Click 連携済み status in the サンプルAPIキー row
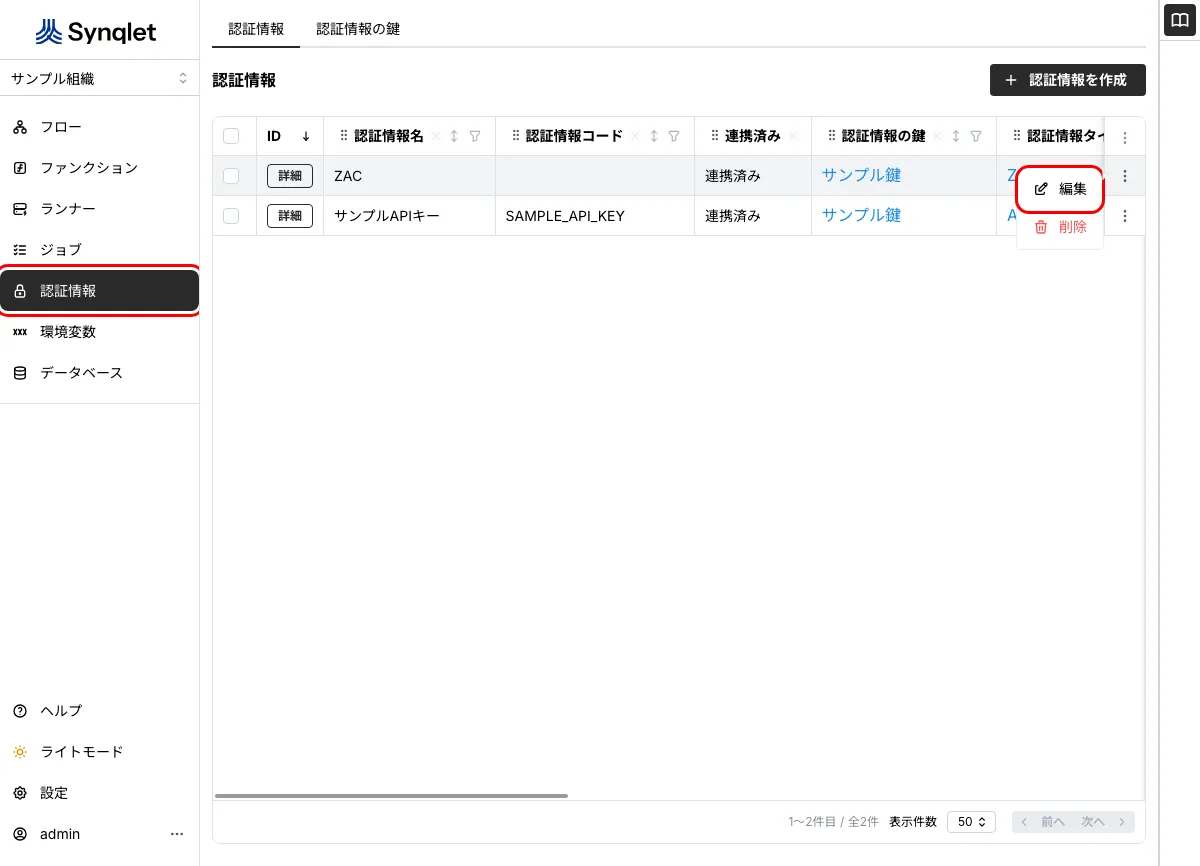Image resolution: width=1200 pixels, height=866 pixels. 733,215
